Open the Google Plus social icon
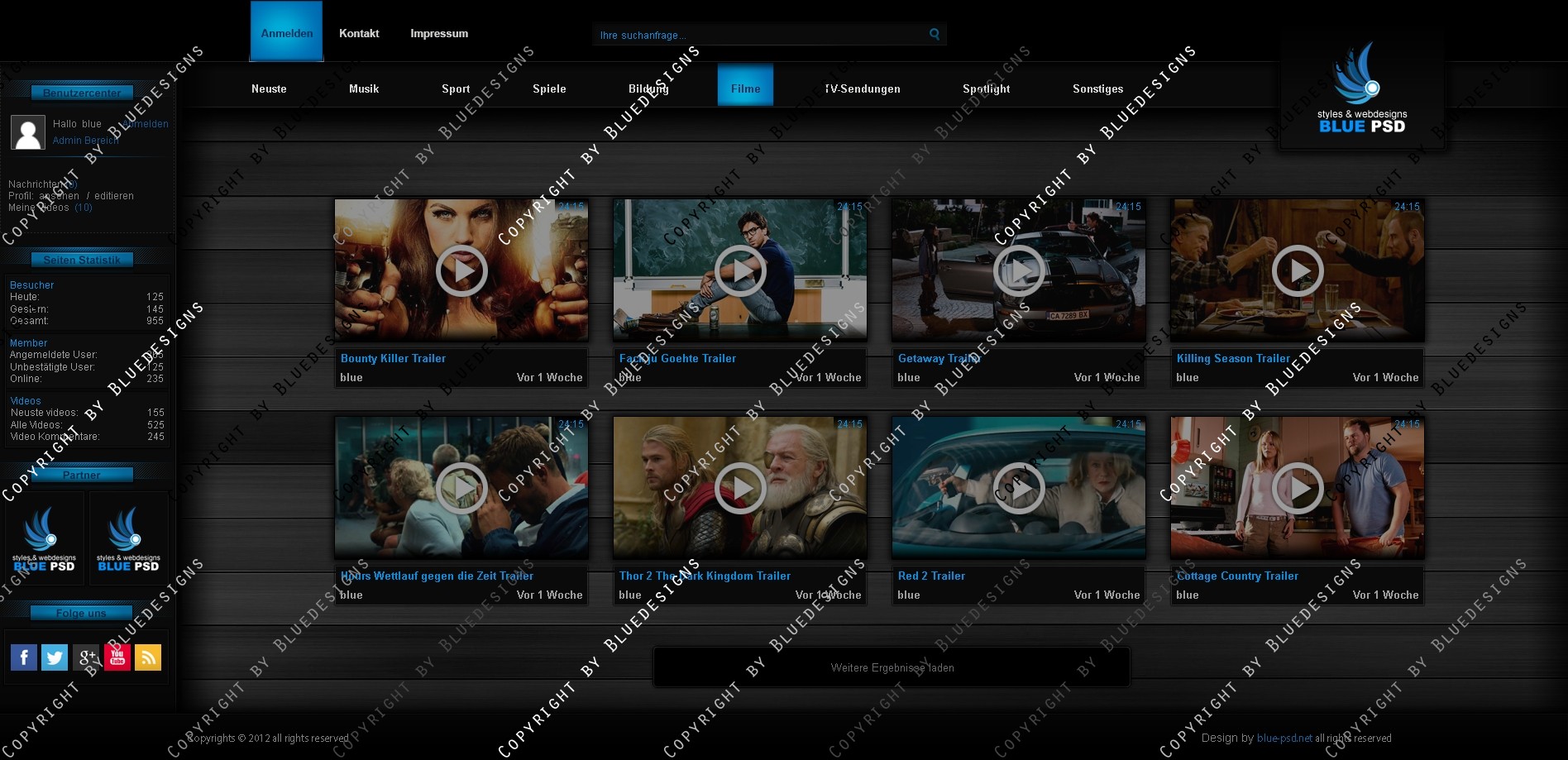Screen dimensions: 1568x760 coord(86,657)
